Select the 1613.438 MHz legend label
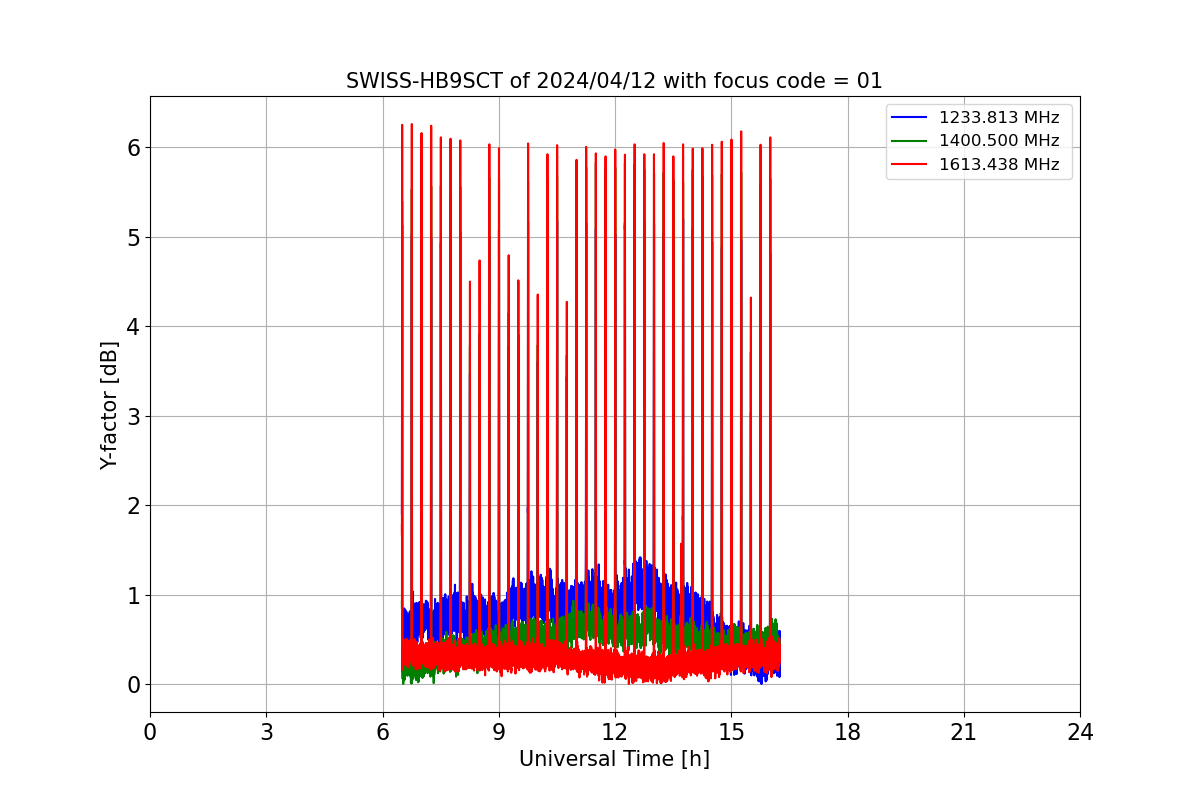Screen dimensions: 1200x800 999,165
